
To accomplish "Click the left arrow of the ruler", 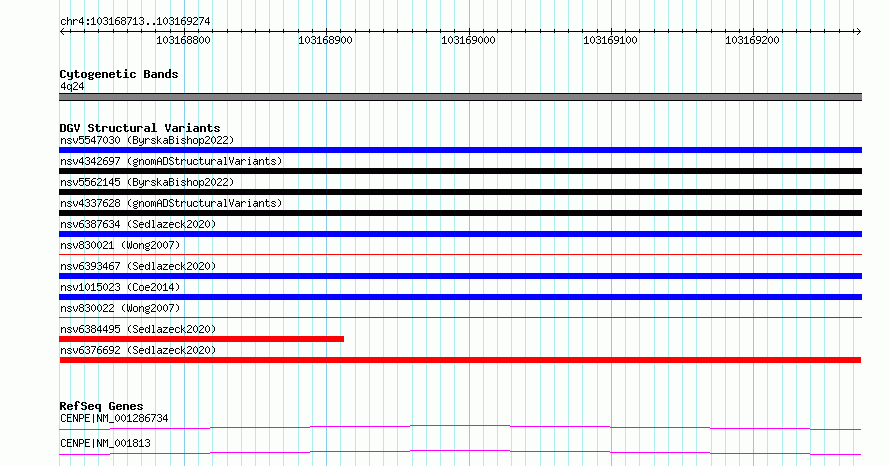I will (x=62, y=32).
